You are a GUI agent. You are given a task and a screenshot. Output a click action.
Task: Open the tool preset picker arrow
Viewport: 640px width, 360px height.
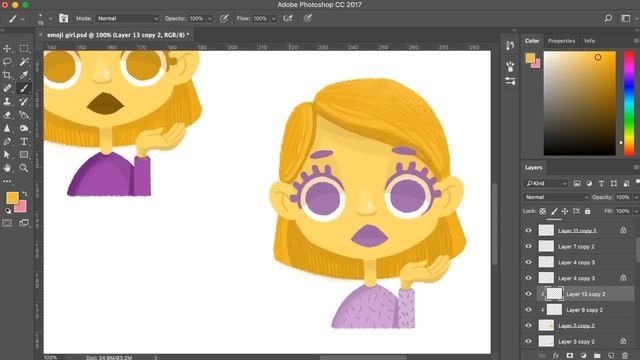[x=22, y=19]
